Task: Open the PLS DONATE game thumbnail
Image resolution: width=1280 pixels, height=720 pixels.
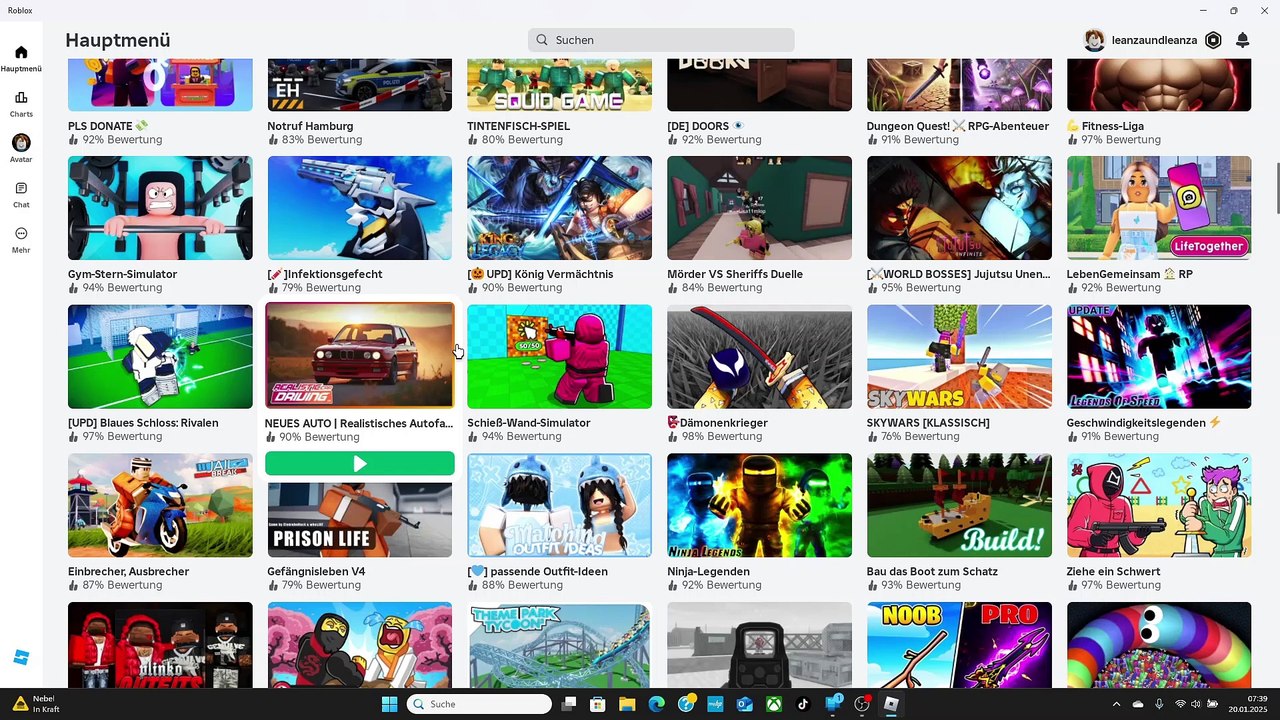Action: [x=160, y=85]
